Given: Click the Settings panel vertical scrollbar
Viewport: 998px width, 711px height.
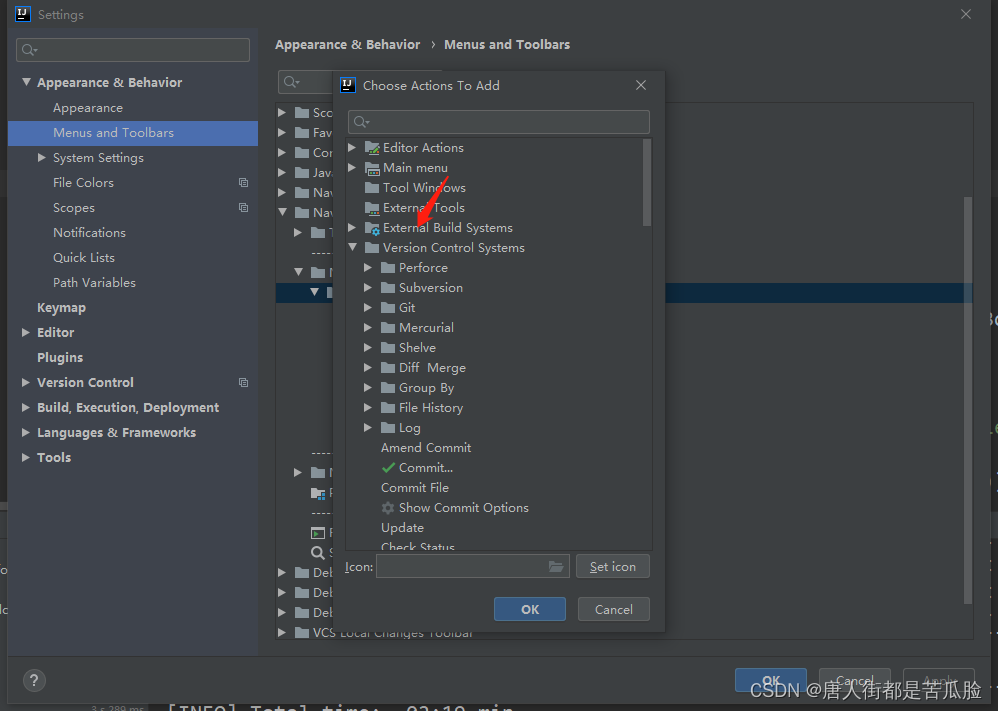Looking at the screenshot, I should click(x=968, y=400).
